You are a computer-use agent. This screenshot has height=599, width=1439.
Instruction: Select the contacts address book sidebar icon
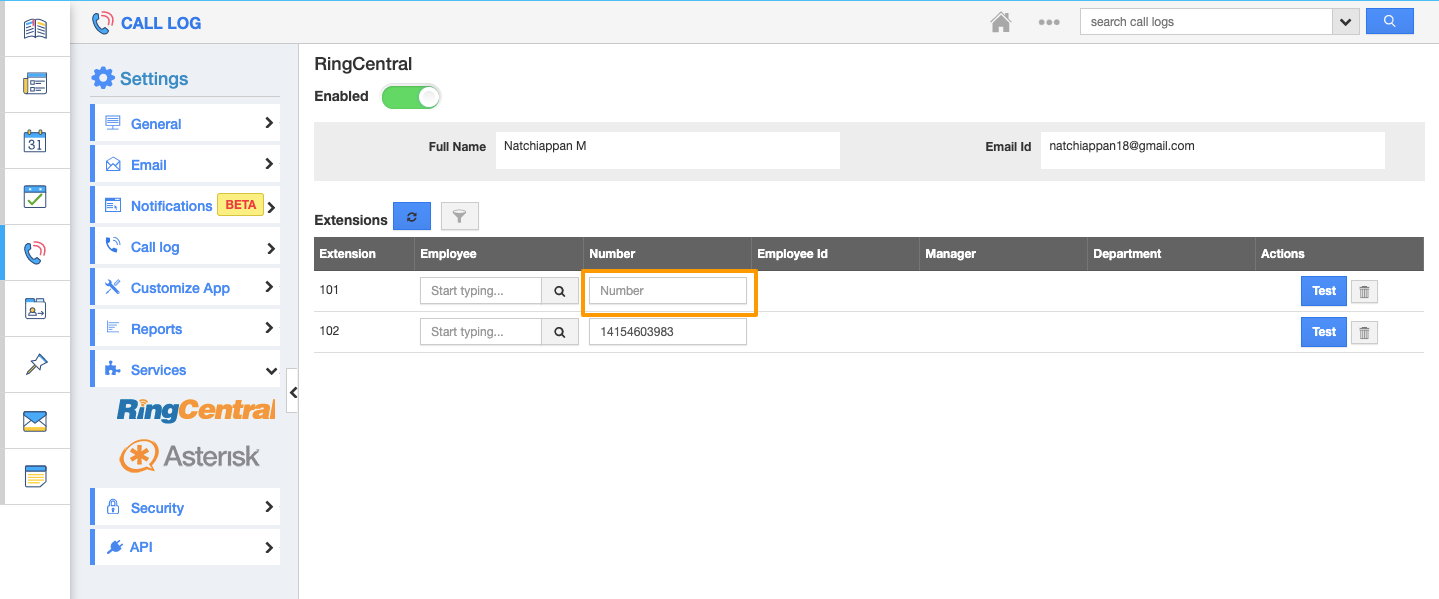tap(36, 307)
